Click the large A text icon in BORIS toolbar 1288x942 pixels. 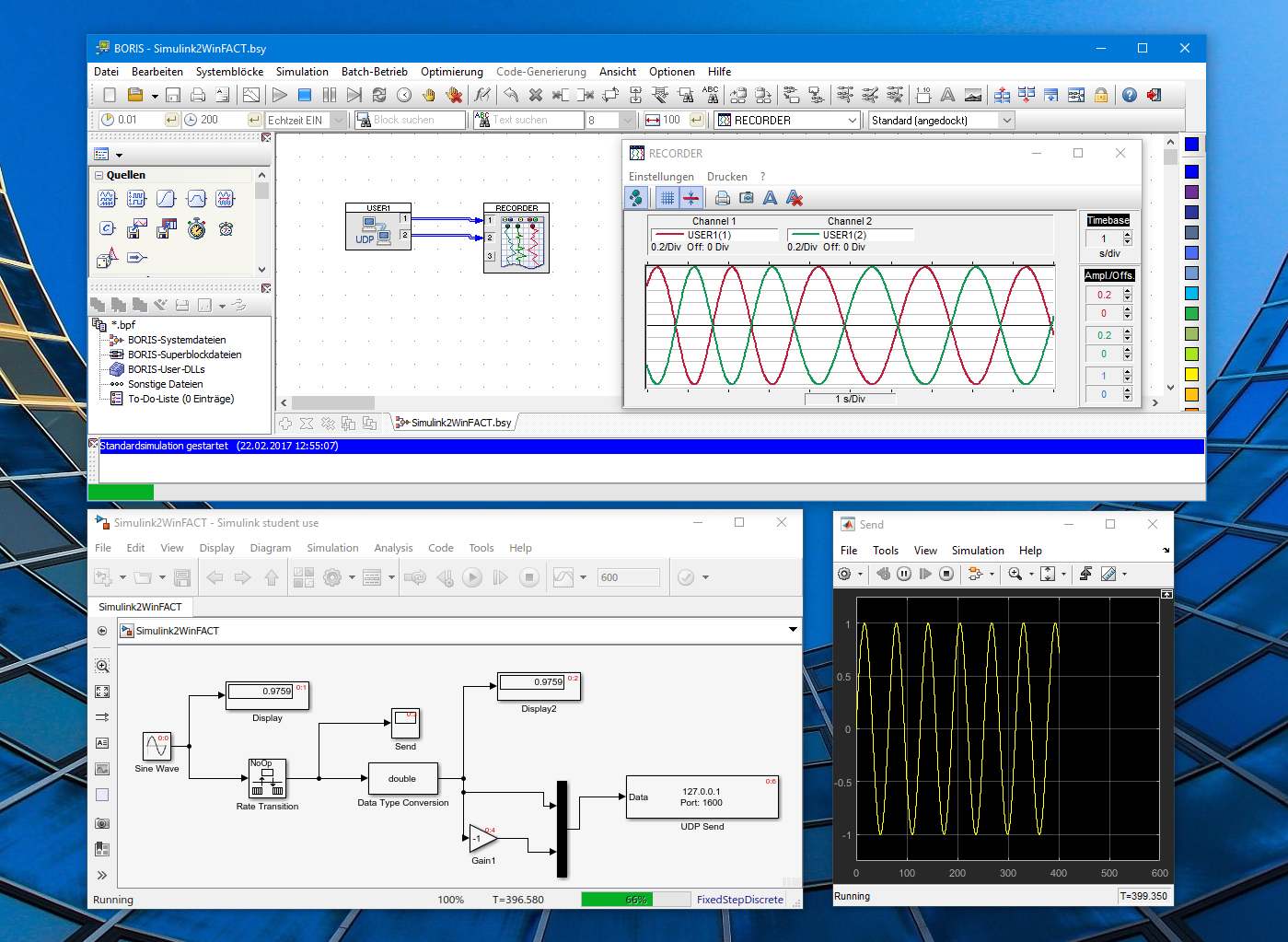pos(947,95)
